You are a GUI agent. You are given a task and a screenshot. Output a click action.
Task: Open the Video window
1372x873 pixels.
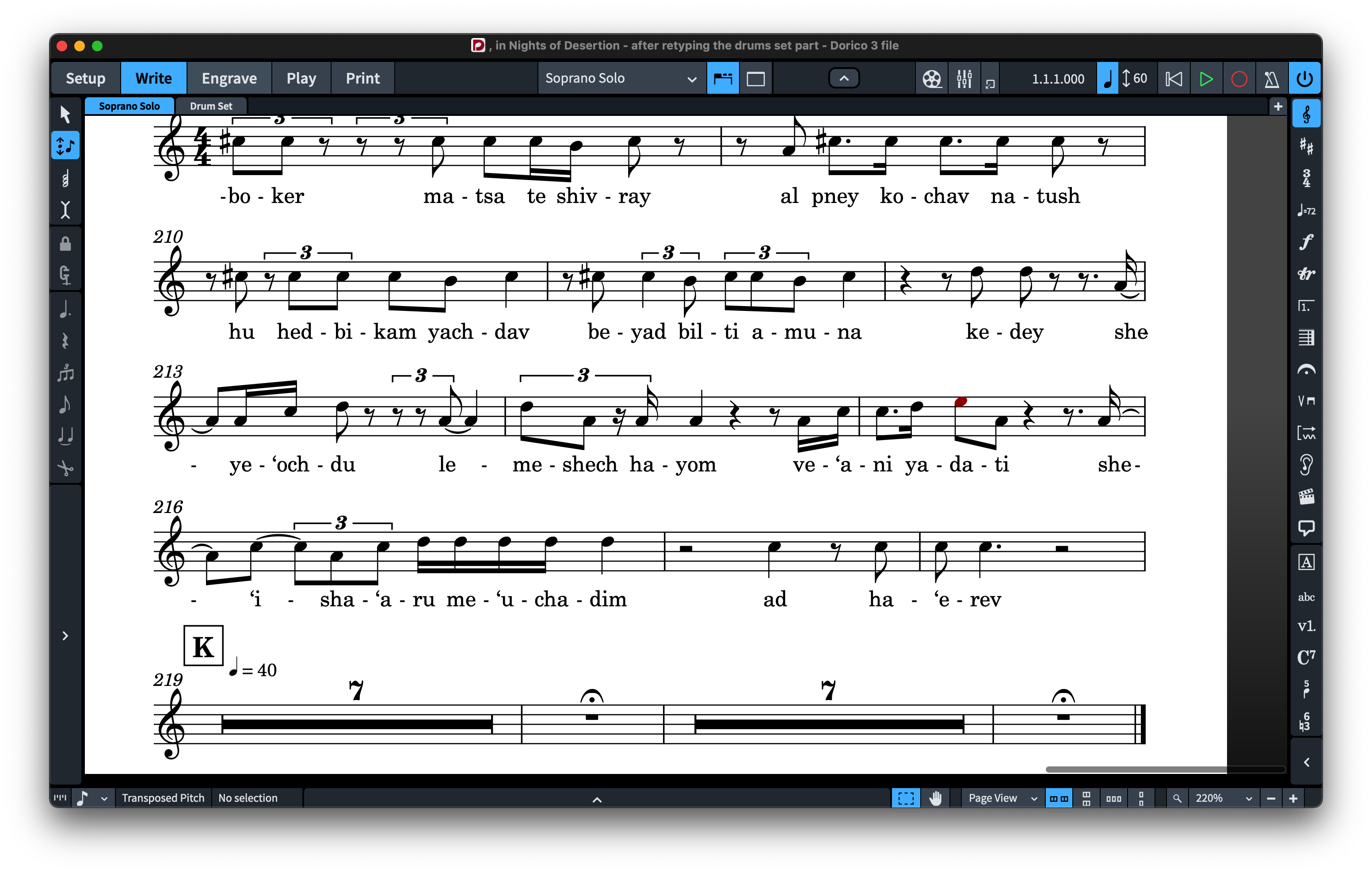[x=932, y=78]
